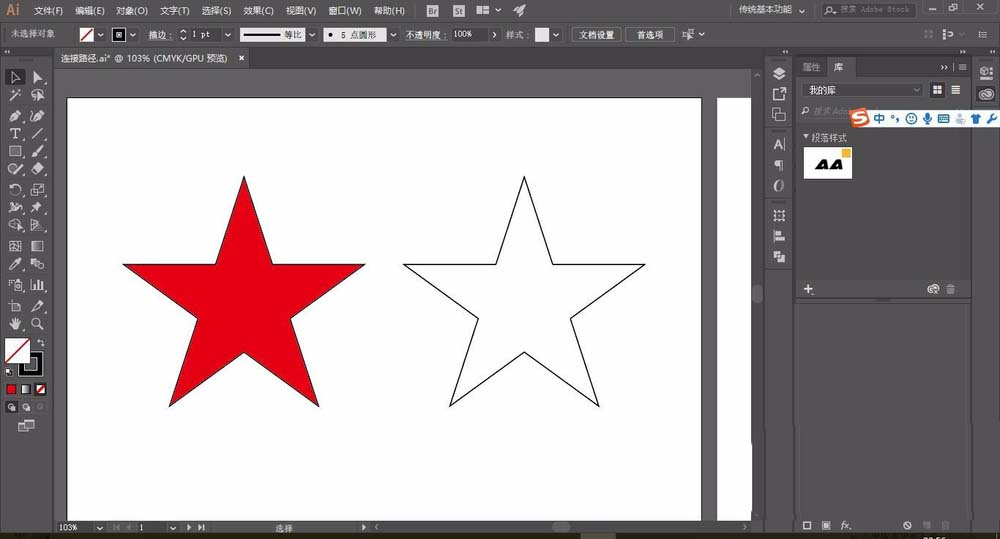Click the 文档设置 button
Screen dimensions: 1000x539
click(598, 34)
